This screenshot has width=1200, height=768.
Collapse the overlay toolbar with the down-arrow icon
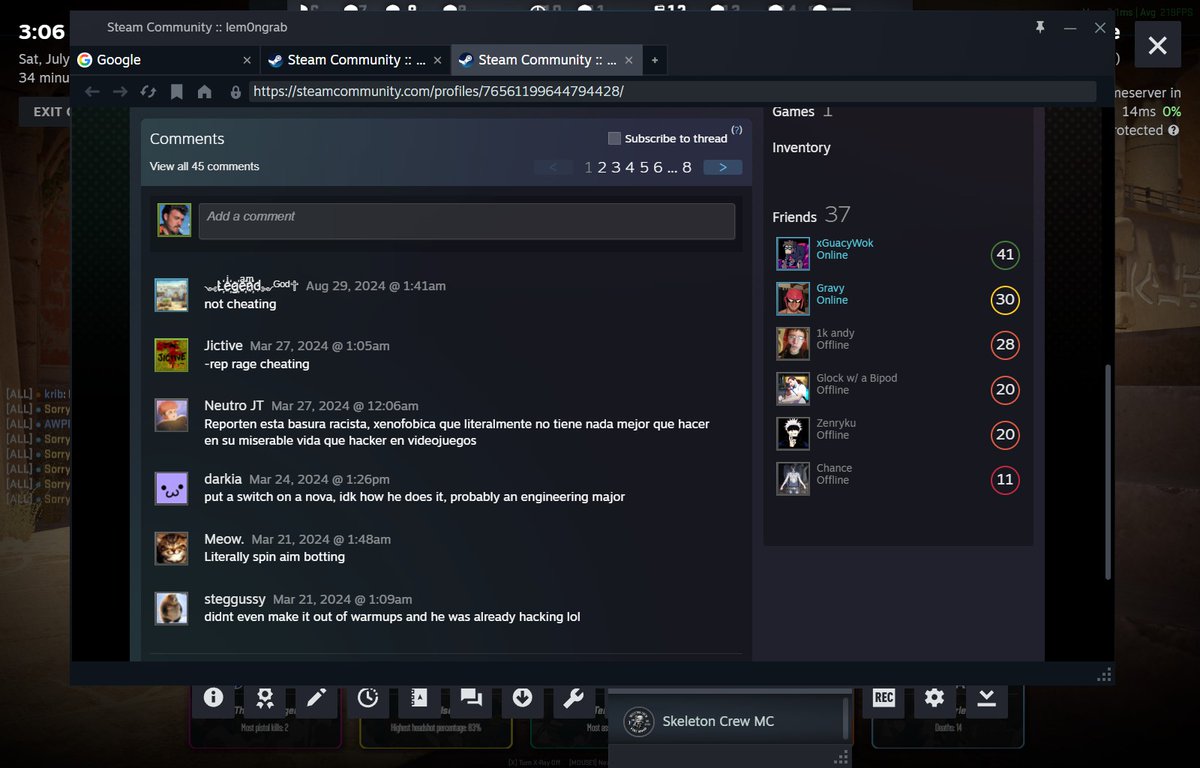987,698
